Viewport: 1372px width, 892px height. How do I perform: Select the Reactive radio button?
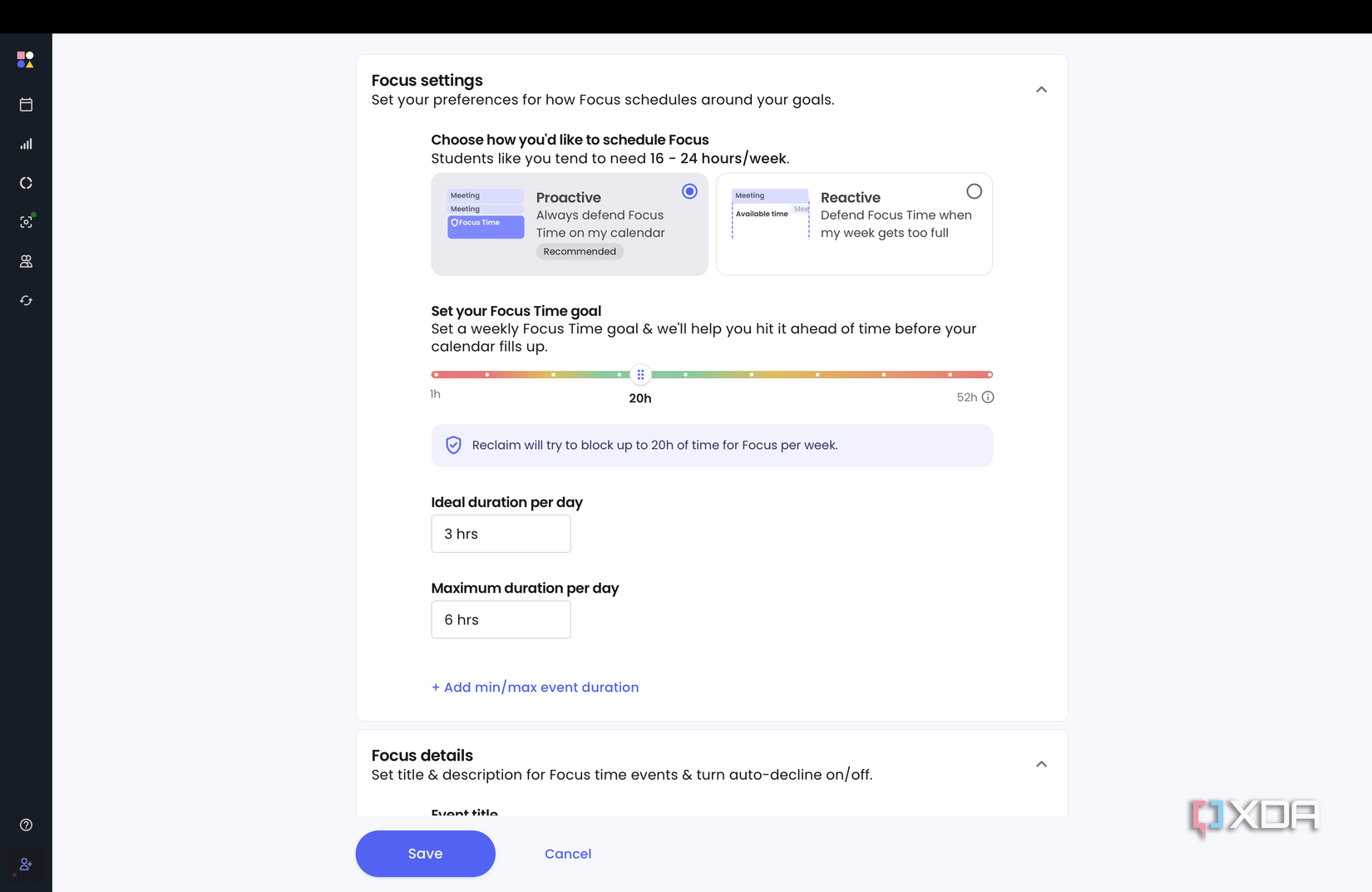point(974,191)
